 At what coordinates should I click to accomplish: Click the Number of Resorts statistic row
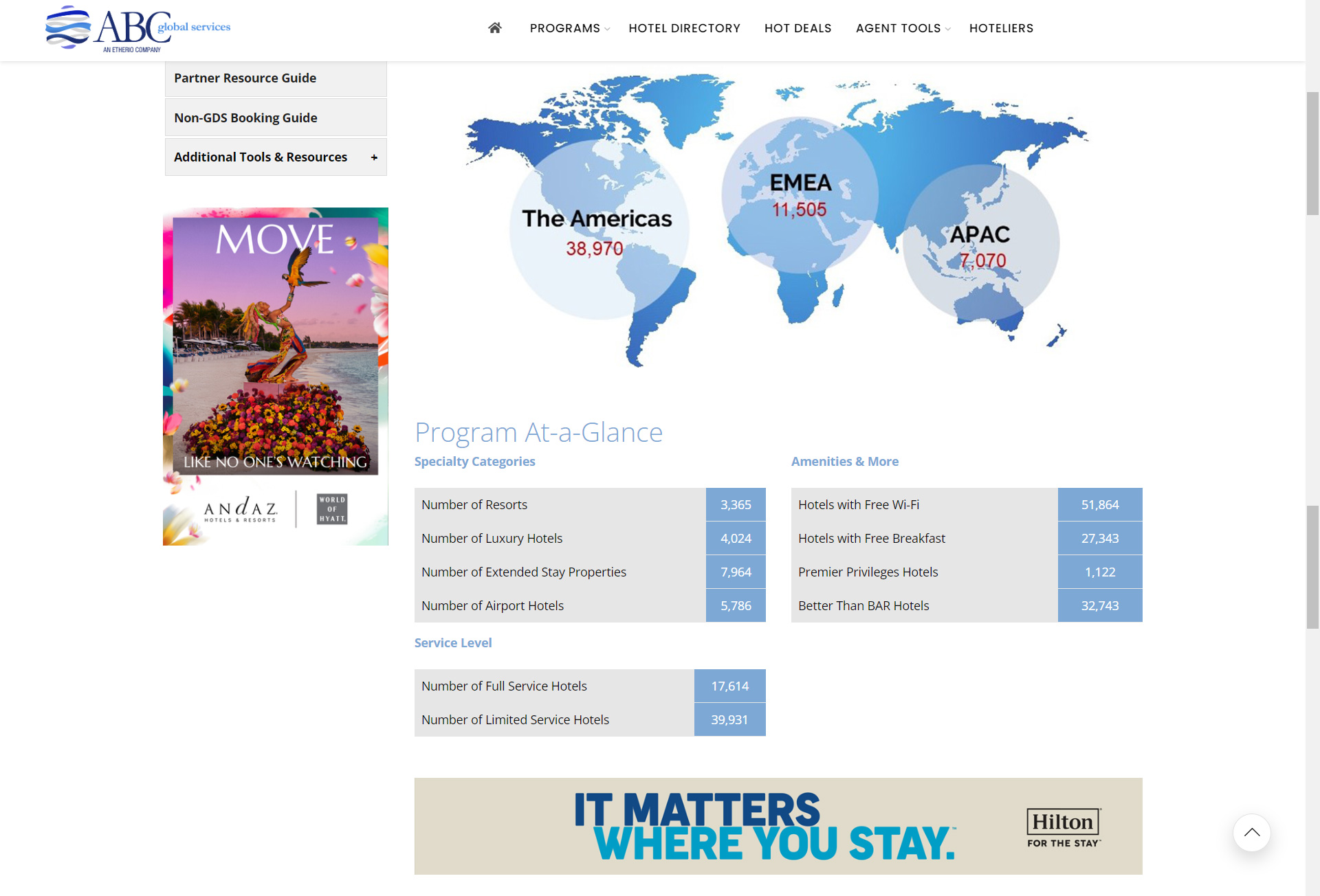coord(589,504)
